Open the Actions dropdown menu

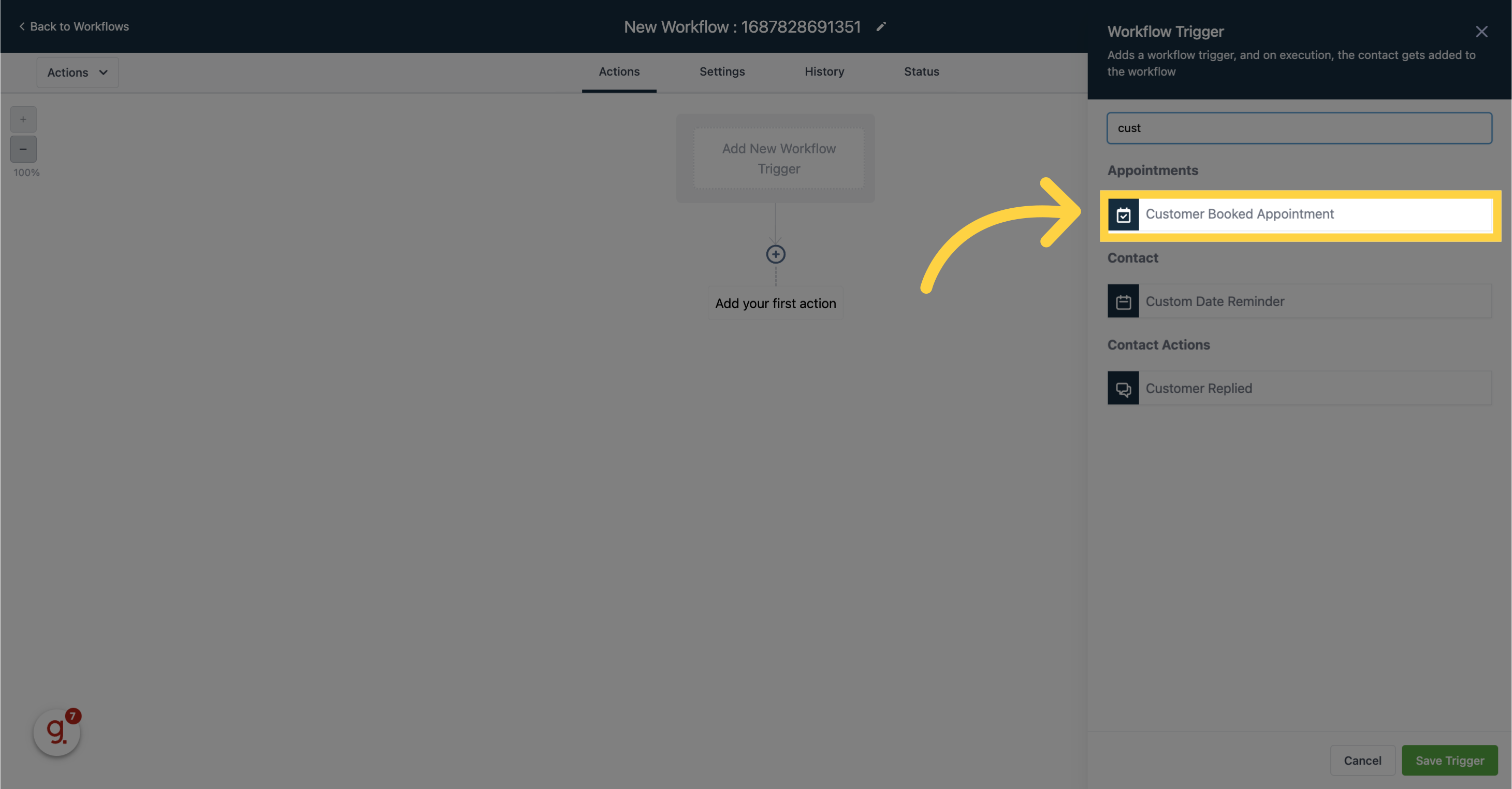click(78, 72)
